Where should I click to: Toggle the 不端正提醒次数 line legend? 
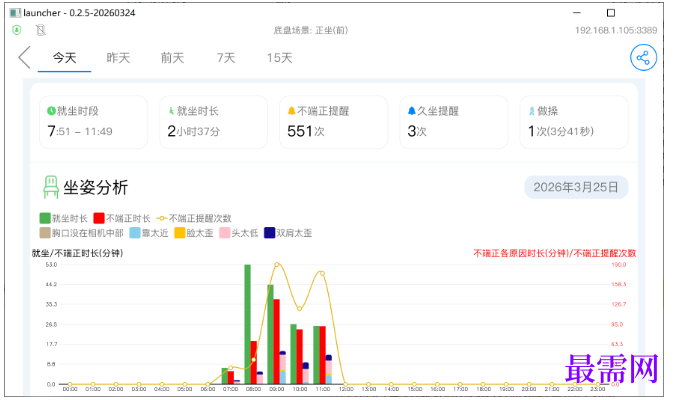(x=194, y=218)
